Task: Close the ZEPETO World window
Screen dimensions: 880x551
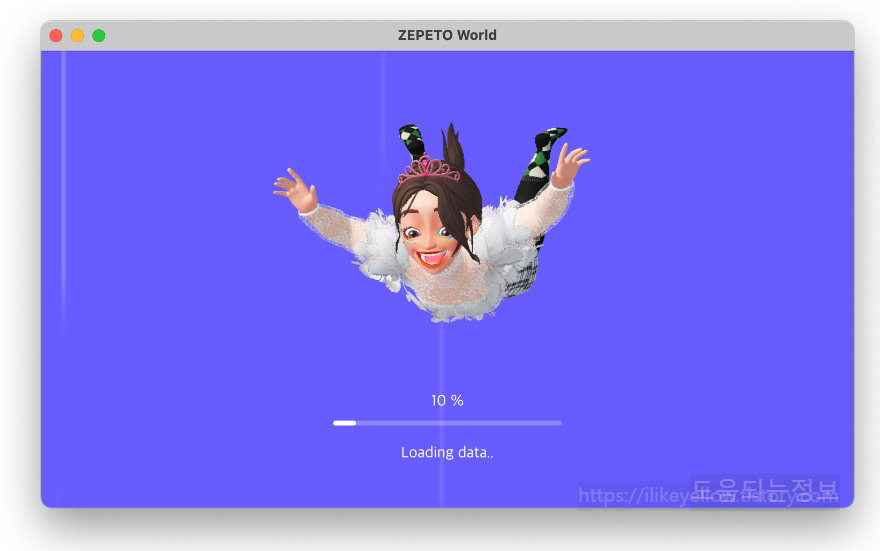Action: point(56,36)
